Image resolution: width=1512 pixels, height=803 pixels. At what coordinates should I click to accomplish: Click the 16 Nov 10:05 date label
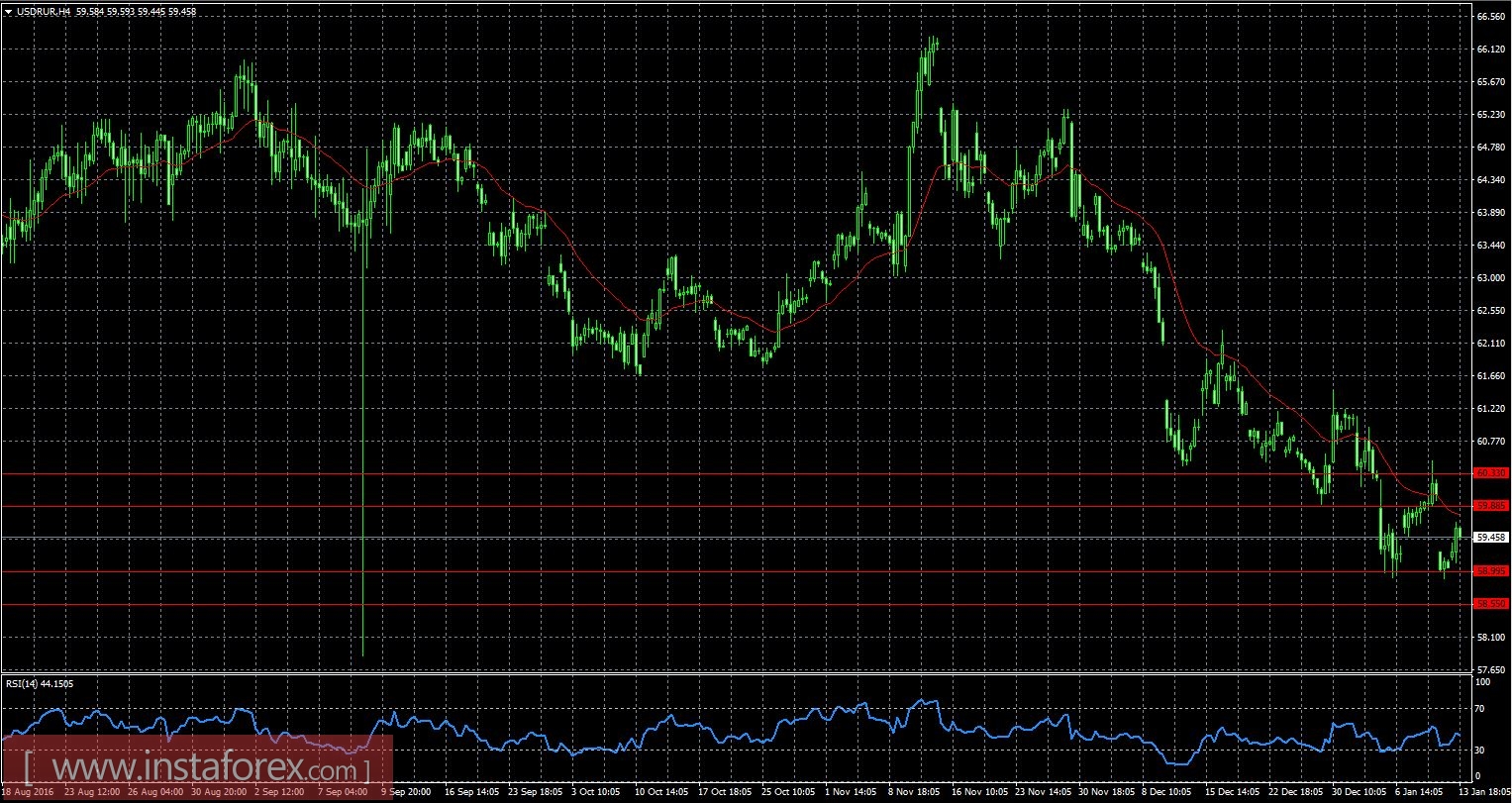(x=980, y=793)
